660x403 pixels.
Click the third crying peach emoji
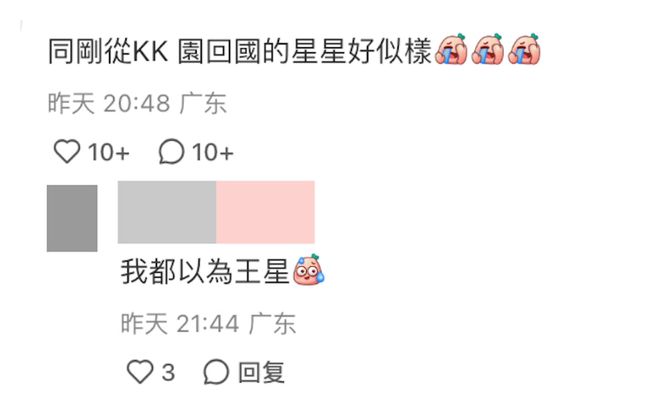click(x=524, y=49)
